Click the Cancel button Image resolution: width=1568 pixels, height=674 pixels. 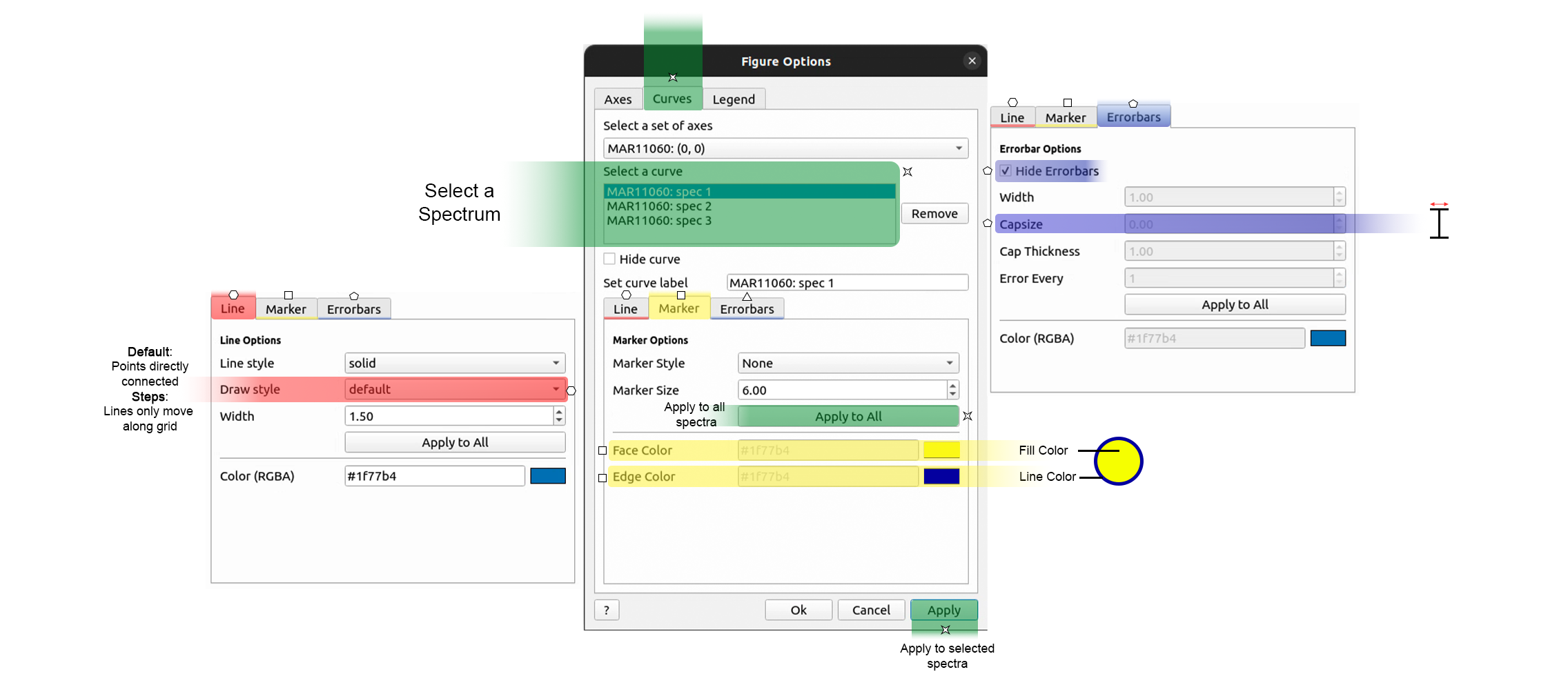tap(871, 610)
